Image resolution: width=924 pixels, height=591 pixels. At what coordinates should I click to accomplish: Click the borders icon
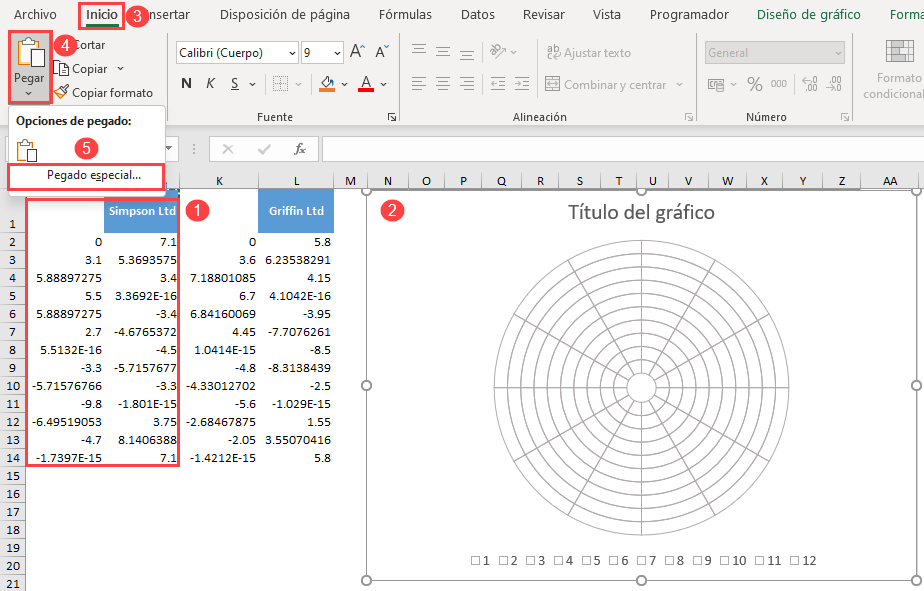280,84
